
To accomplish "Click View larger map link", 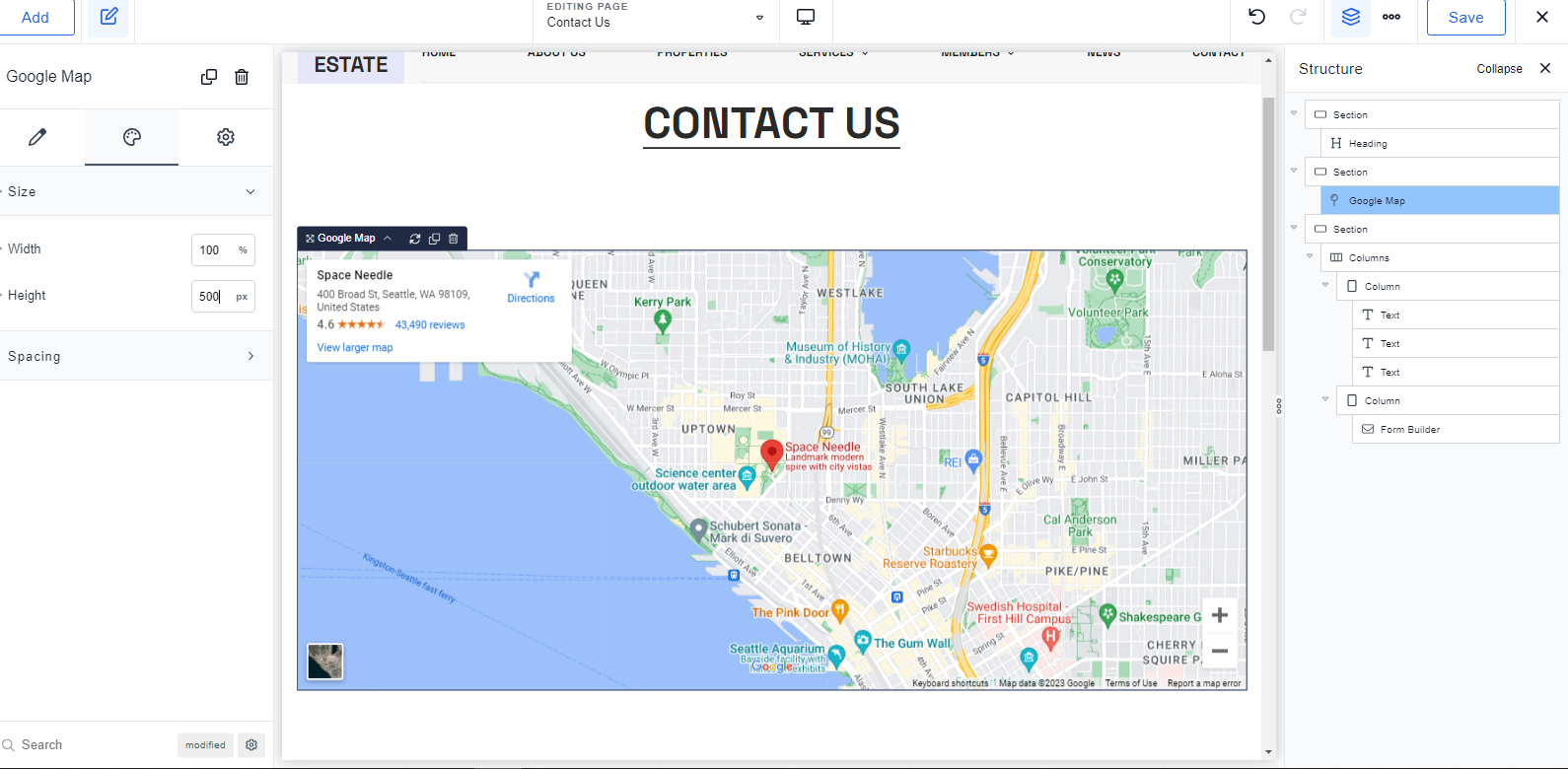I will coord(355,347).
